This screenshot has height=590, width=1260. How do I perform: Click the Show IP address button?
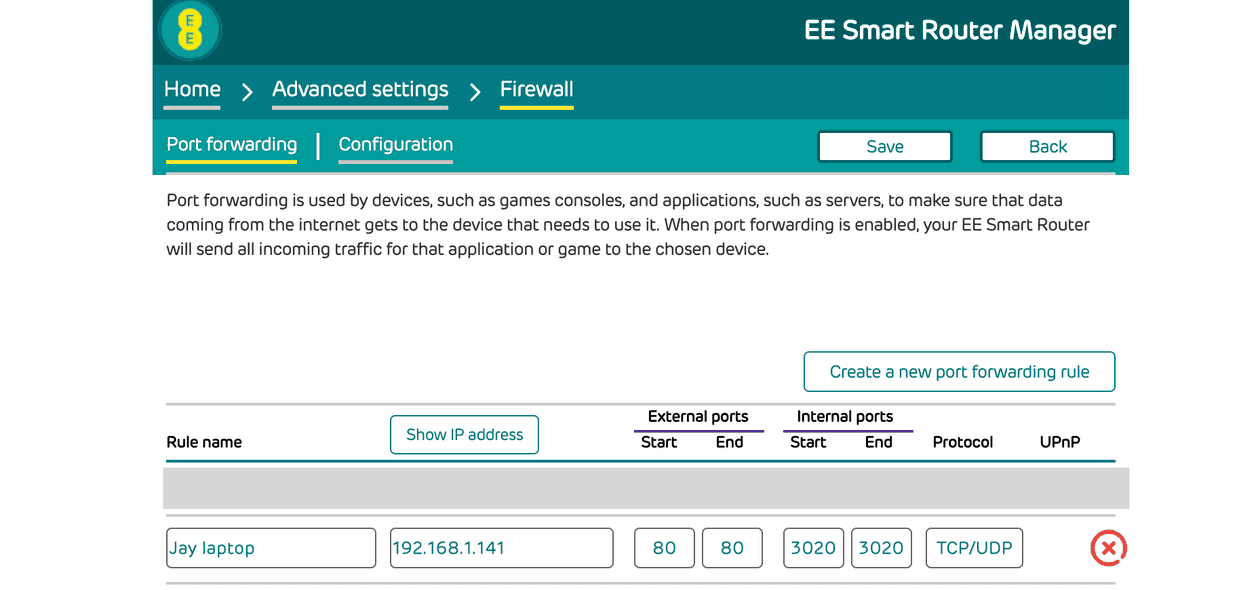pos(464,434)
